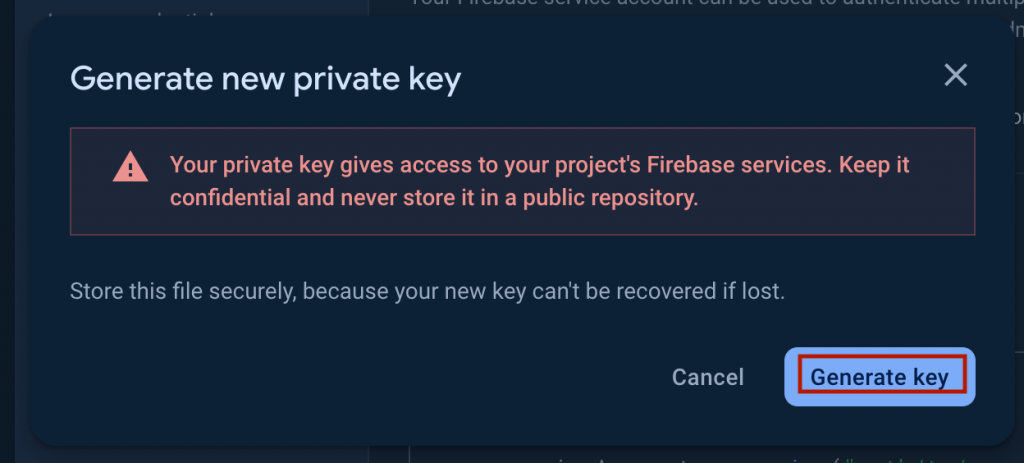Close the dialog with the X icon
The height and width of the screenshot is (463, 1024).
(955, 76)
